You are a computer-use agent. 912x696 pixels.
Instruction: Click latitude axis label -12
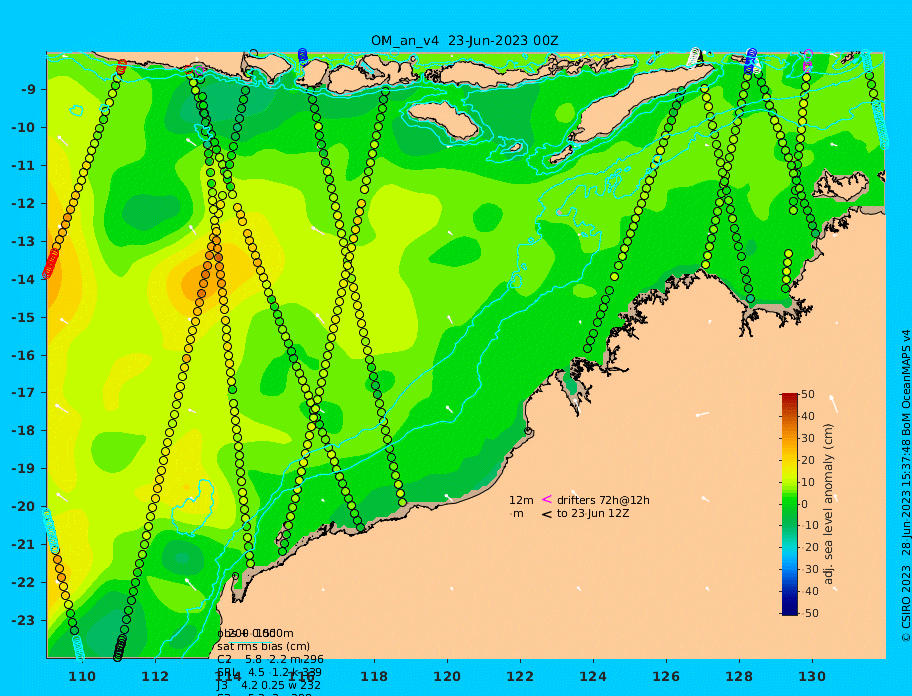[24, 204]
